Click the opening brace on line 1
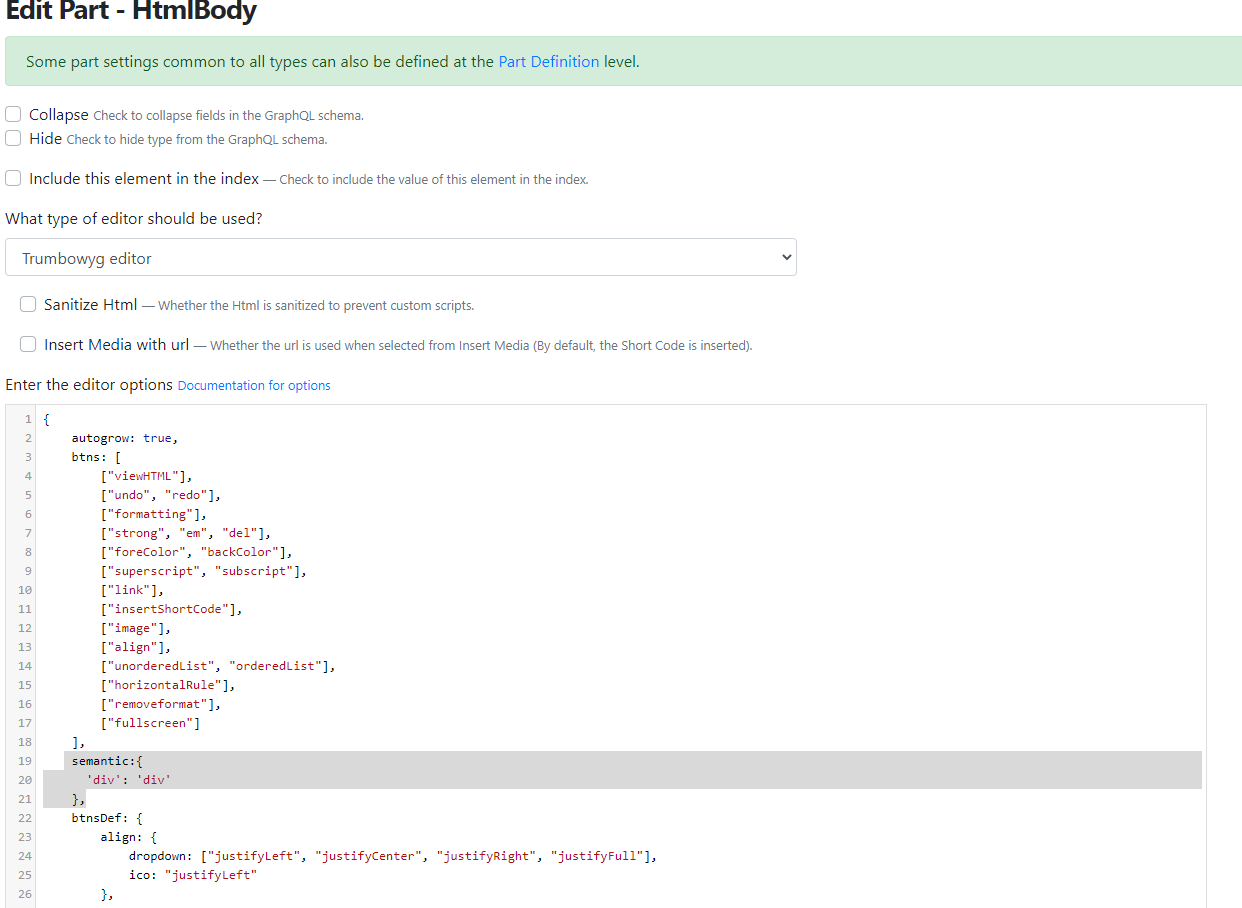The image size is (1242, 908). pos(44,418)
